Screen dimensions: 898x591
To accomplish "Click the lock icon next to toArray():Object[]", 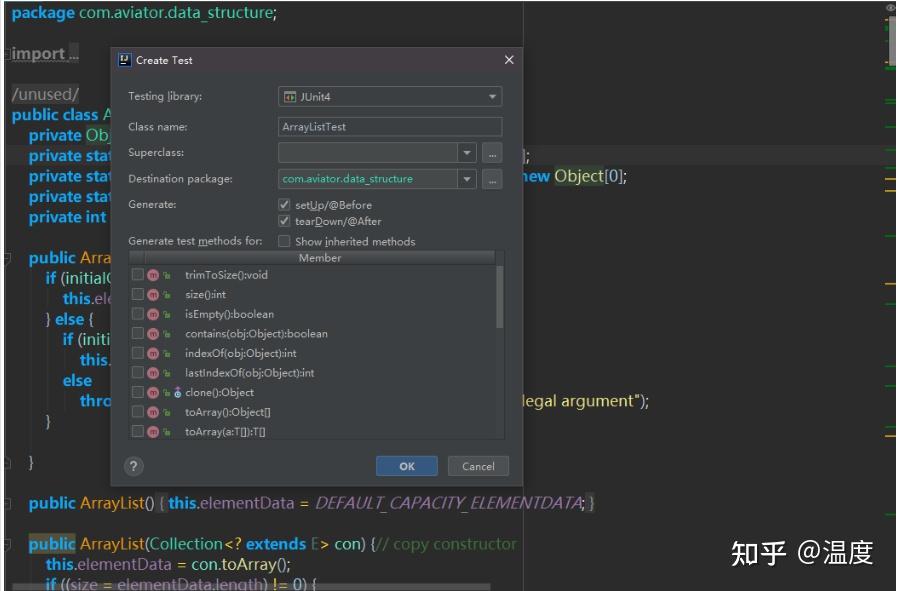I will [x=167, y=410].
